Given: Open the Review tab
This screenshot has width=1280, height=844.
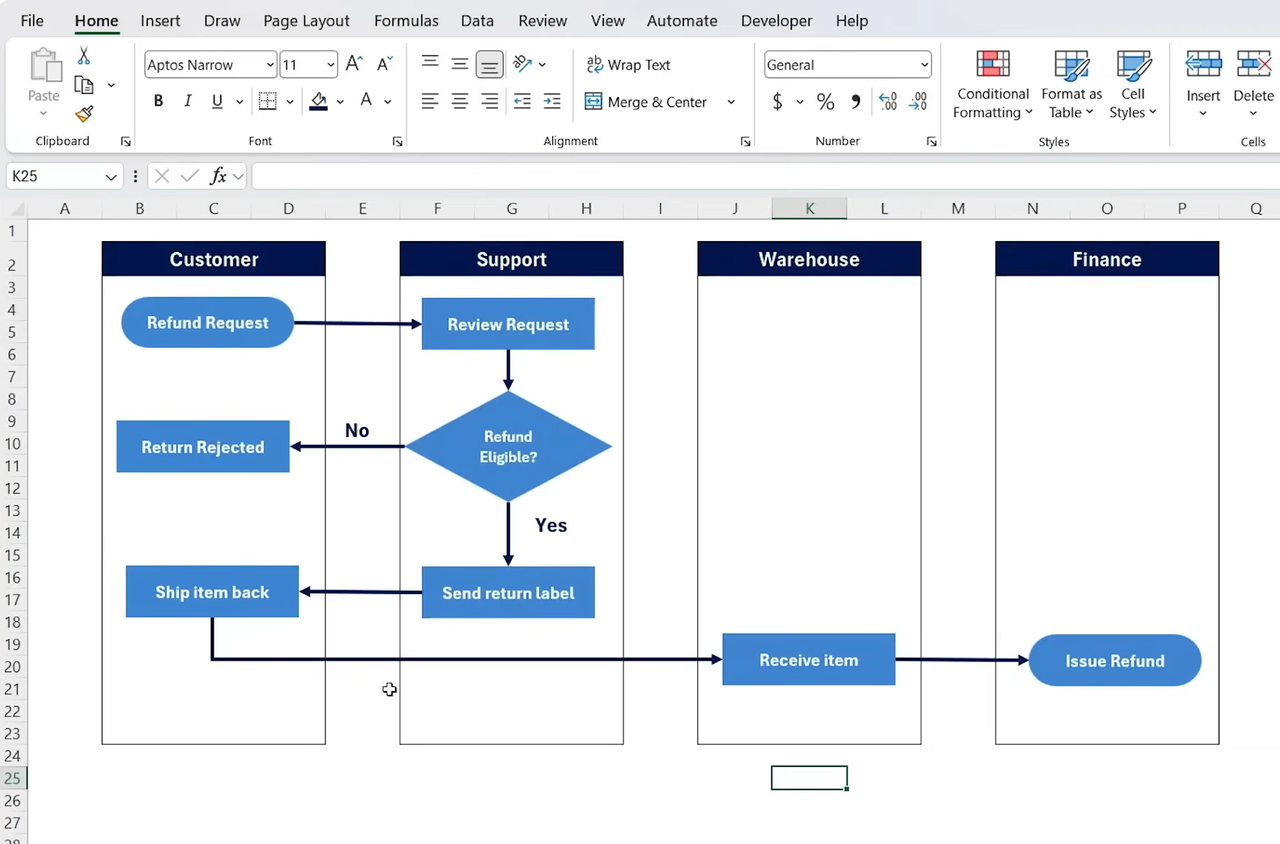Looking at the screenshot, I should tap(543, 20).
